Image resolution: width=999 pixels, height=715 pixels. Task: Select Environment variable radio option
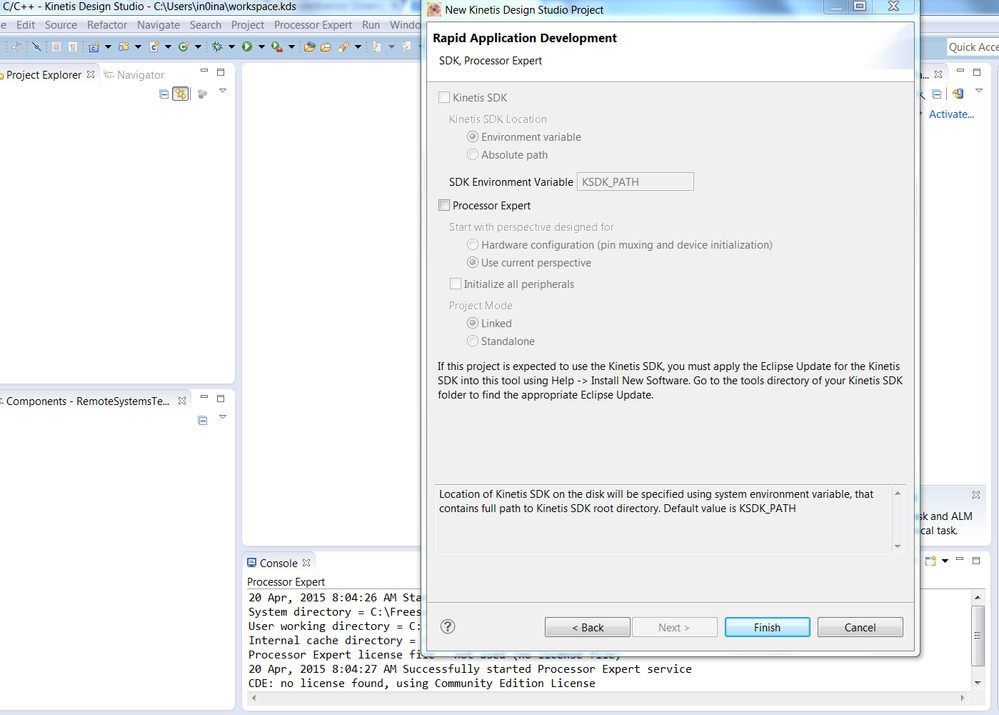coord(473,136)
